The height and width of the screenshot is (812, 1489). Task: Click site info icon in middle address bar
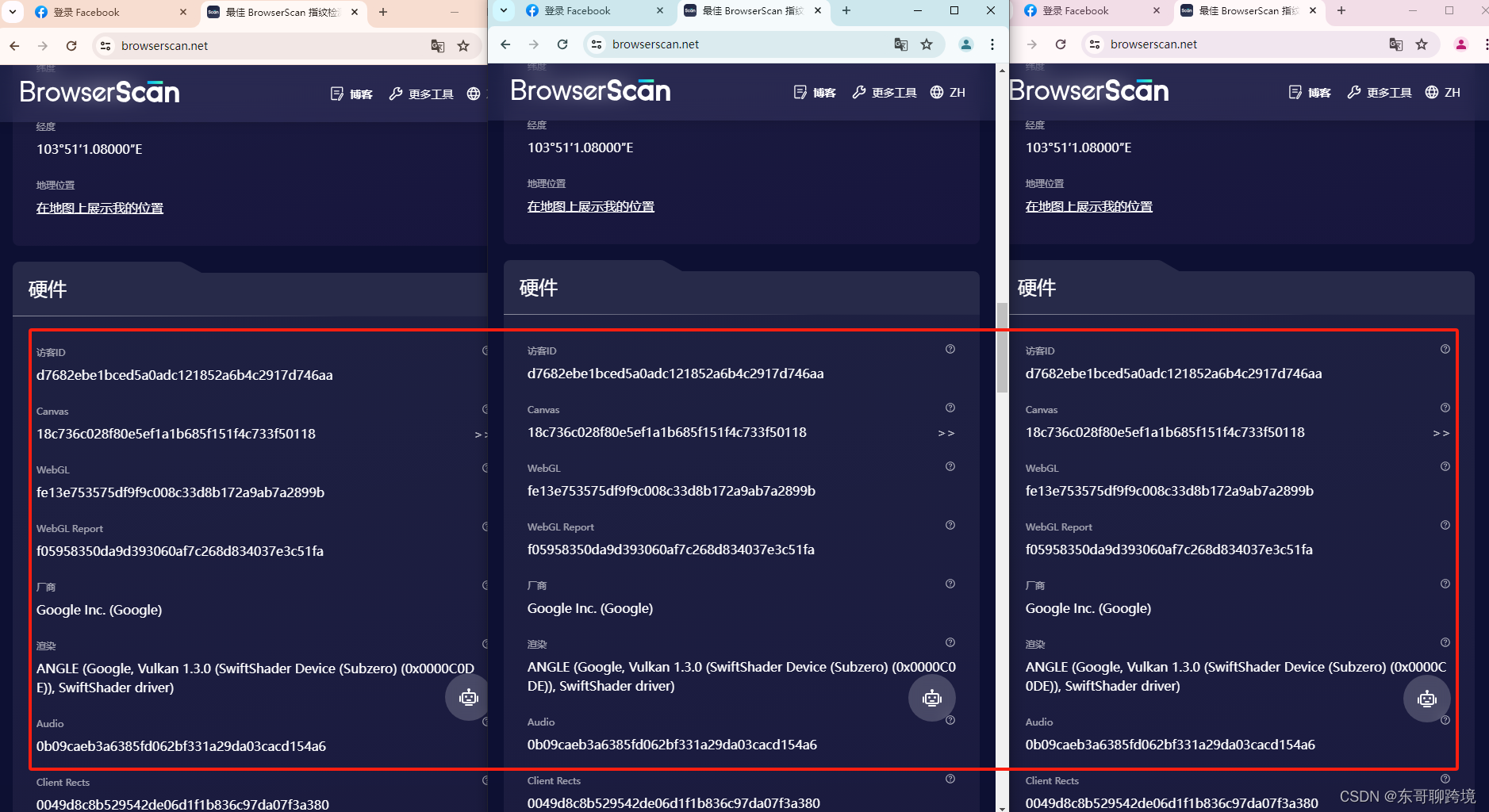click(597, 44)
